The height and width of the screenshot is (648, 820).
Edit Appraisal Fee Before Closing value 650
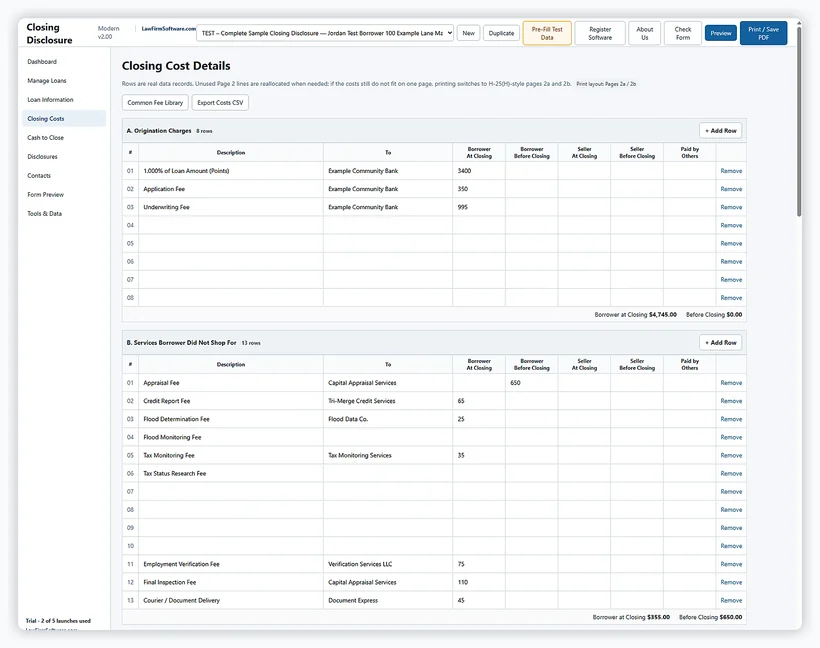coord(531,383)
